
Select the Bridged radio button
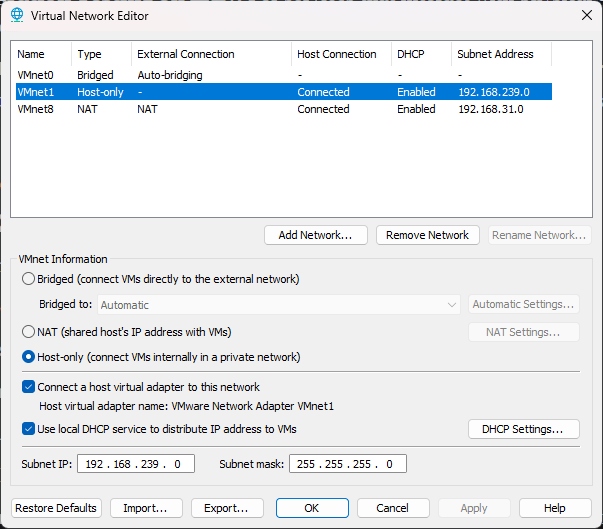(29, 279)
